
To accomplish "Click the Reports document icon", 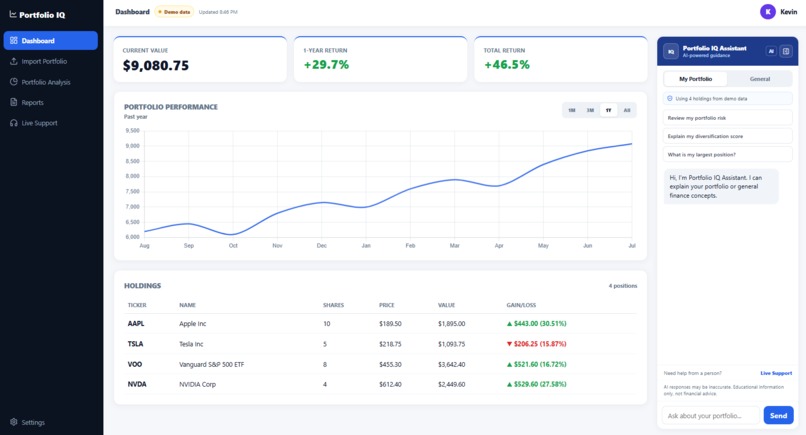I will pyautogui.click(x=14, y=102).
